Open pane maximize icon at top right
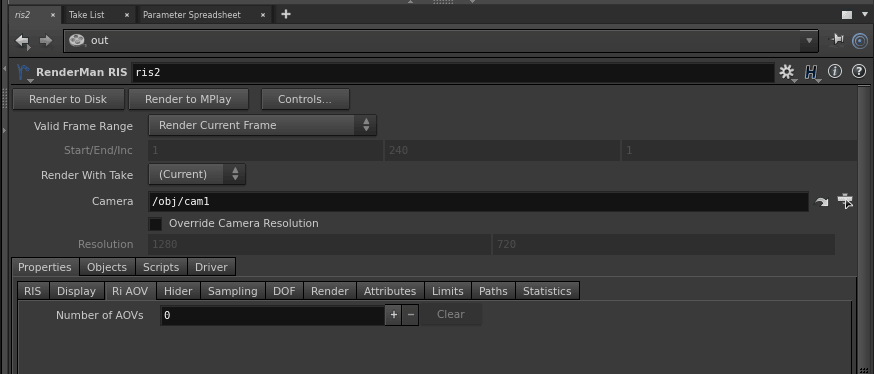Viewport: 874px width, 374px height. coord(847,15)
